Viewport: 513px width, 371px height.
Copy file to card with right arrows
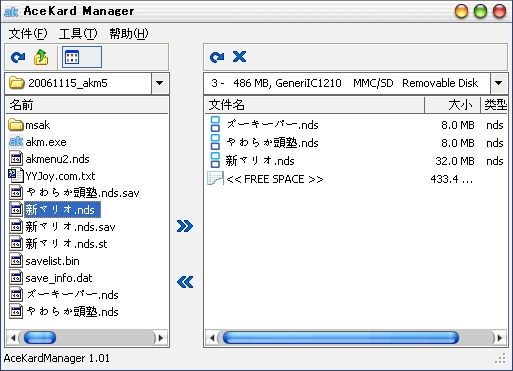point(185,226)
